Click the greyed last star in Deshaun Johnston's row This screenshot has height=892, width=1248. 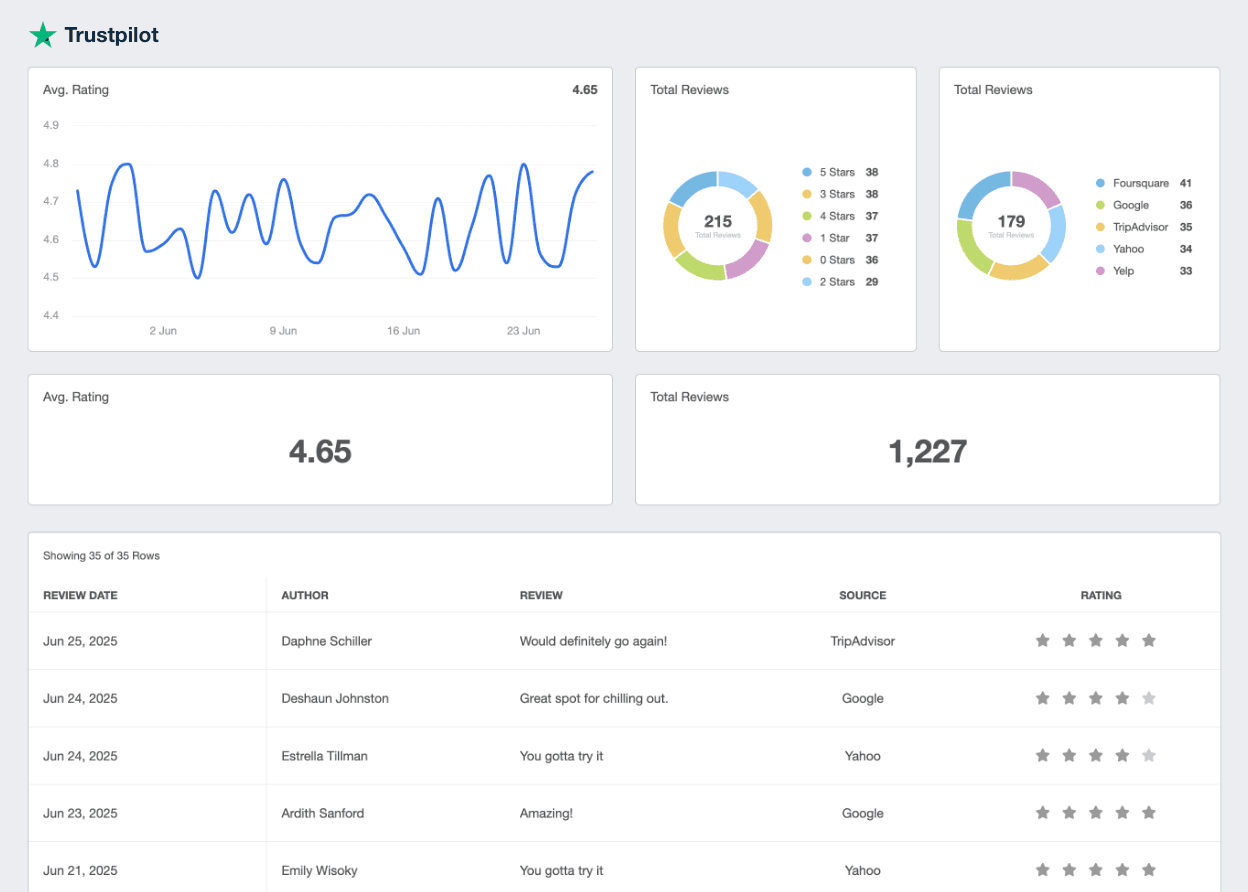click(1149, 698)
